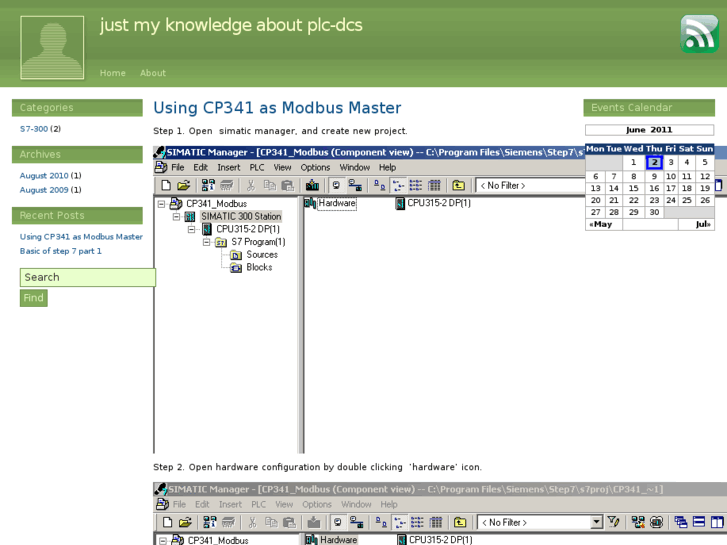Click Up One Level icon in Step 2 toolbar

click(460, 522)
